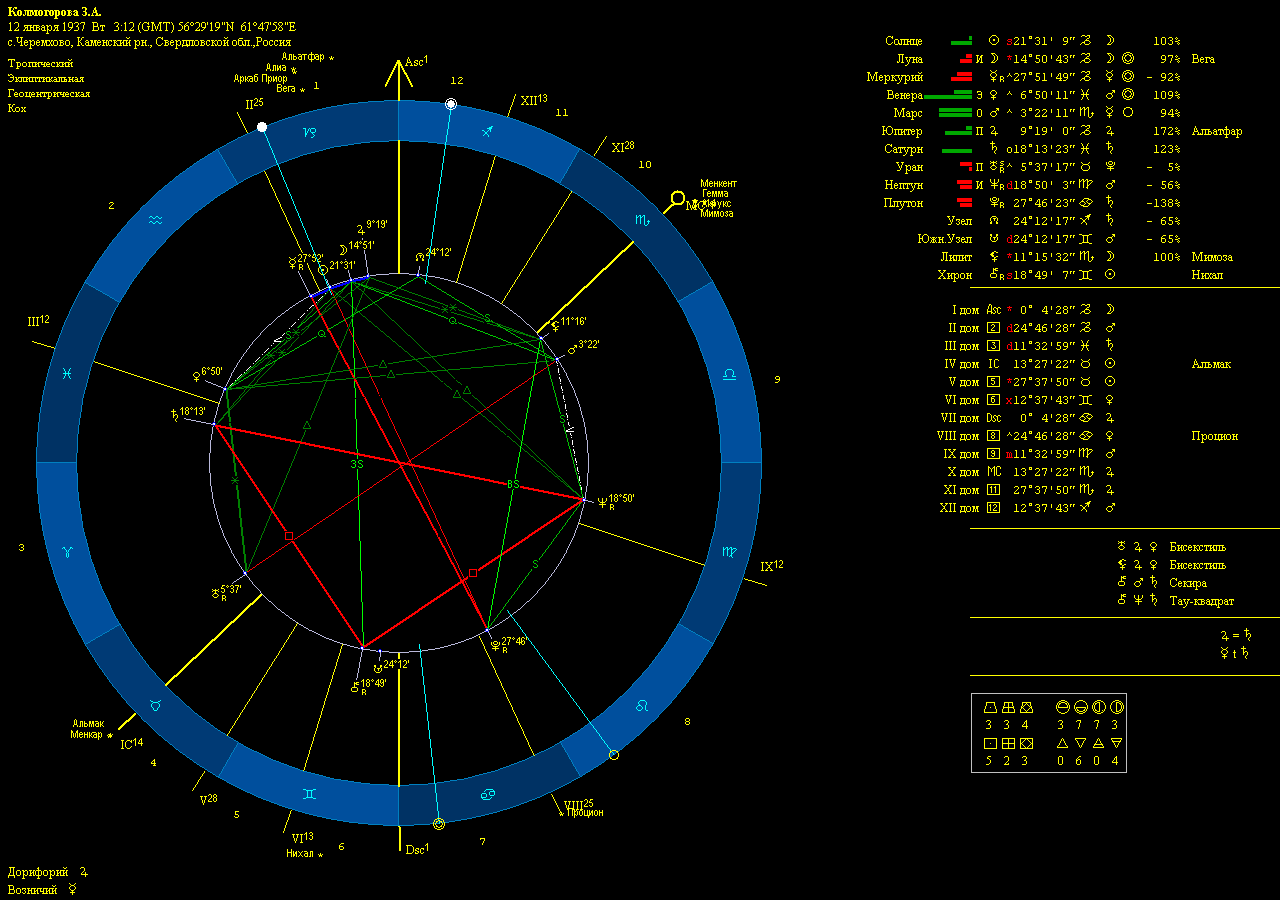Click the Mercury glyph beside Возничий
This screenshot has height=900, width=1280.
click(x=72, y=889)
